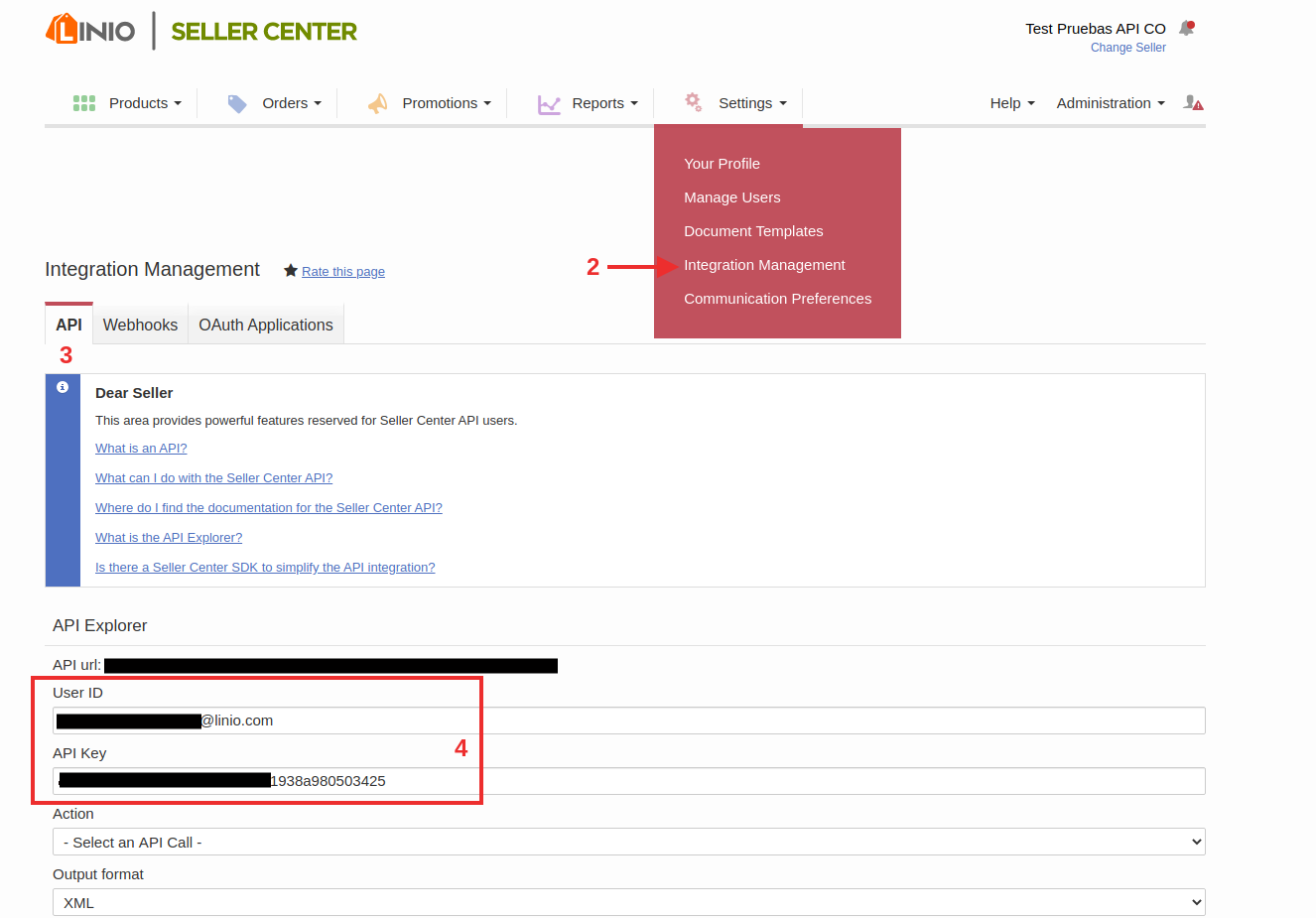Open the Help dropdown menu
The width and height of the screenshot is (1316, 918).
click(1012, 103)
